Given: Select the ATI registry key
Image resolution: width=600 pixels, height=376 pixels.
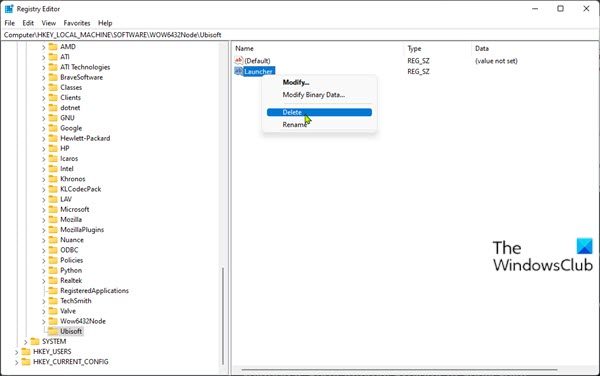Looking at the screenshot, I should pyautogui.click(x=65, y=57).
